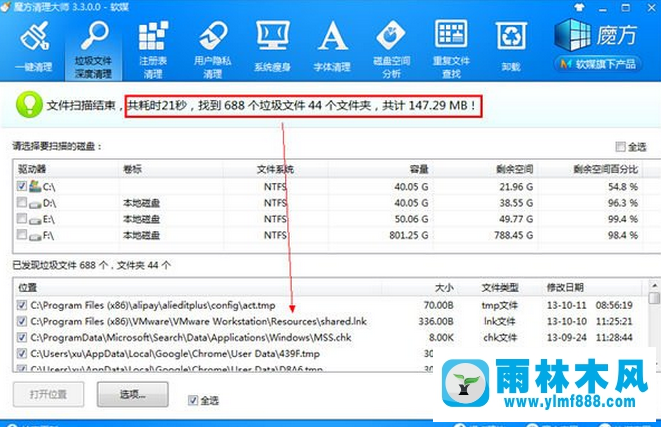
Task: Open 用户隐私清理 privacy cleaner
Action: pos(212,49)
